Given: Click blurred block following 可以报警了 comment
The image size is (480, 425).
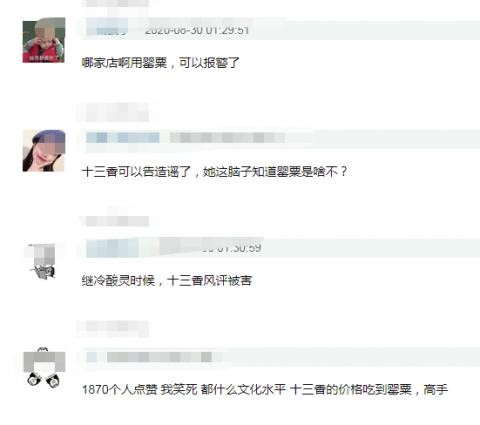Looking at the screenshot, I should tap(113, 112).
